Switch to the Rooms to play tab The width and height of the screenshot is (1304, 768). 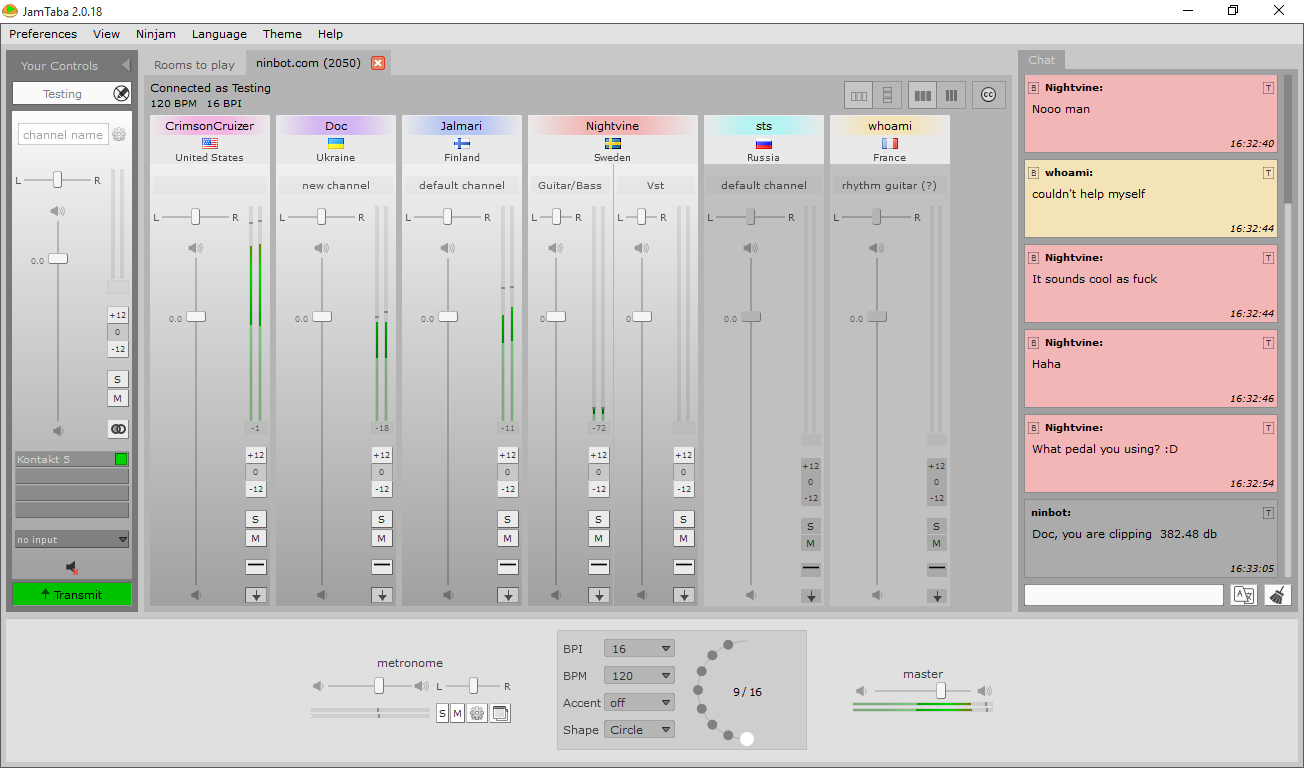tap(194, 65)
